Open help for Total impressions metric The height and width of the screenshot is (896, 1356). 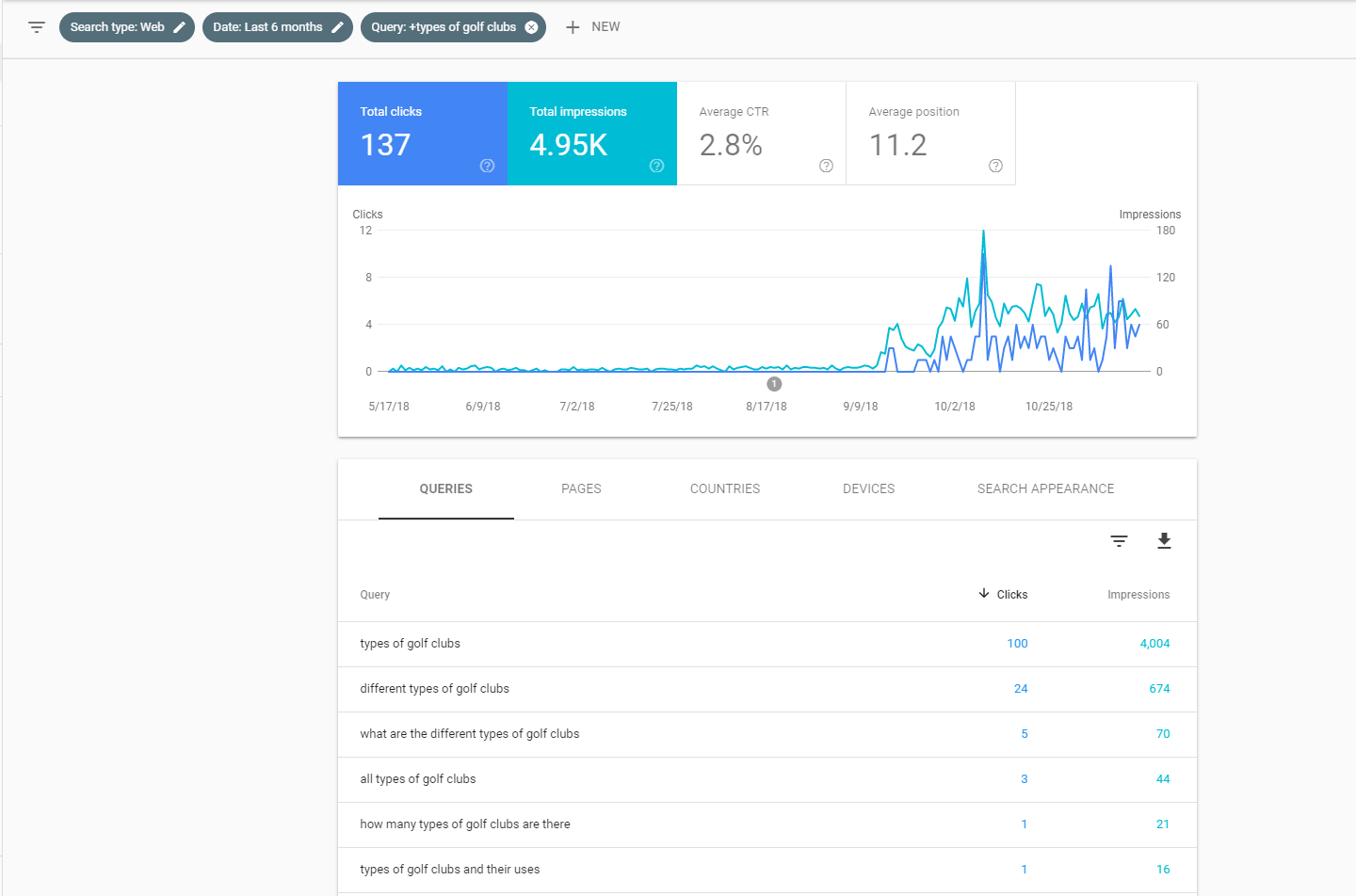tap(656, 166)
